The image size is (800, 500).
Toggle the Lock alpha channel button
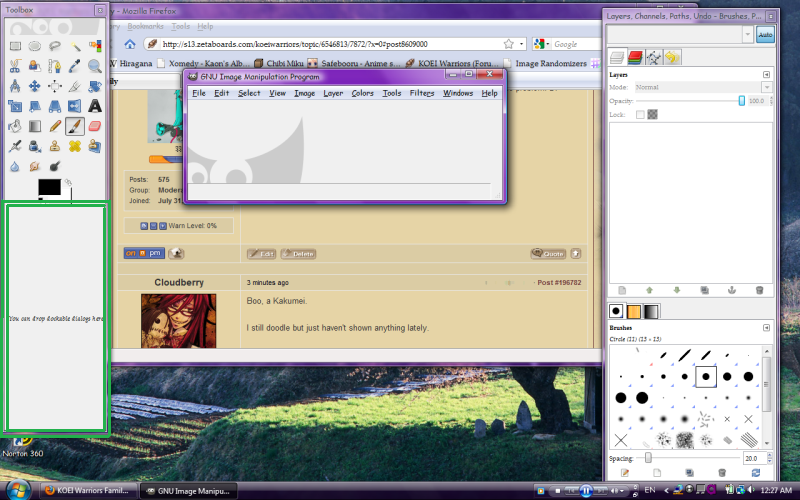click(x=653, y=115)
